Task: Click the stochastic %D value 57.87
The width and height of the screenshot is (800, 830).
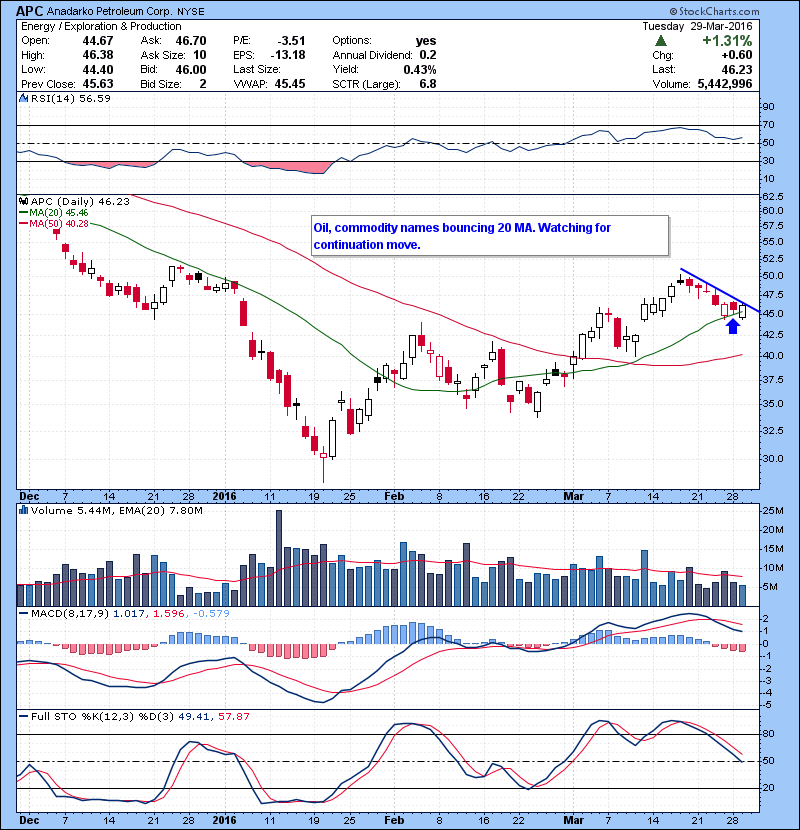Action: [x=233, y=716]
